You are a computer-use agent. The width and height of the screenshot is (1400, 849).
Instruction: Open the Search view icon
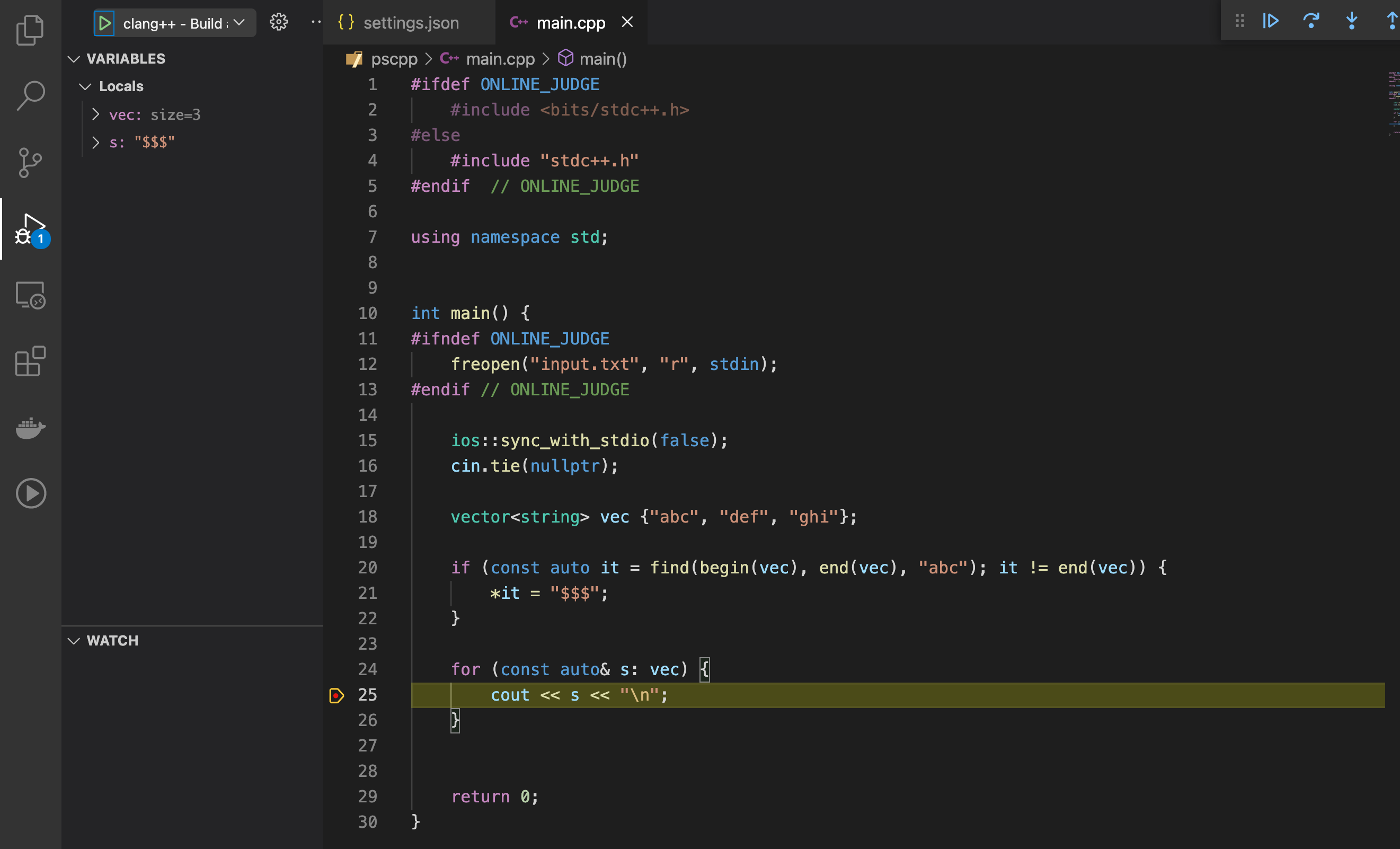(x=30, y=95)
